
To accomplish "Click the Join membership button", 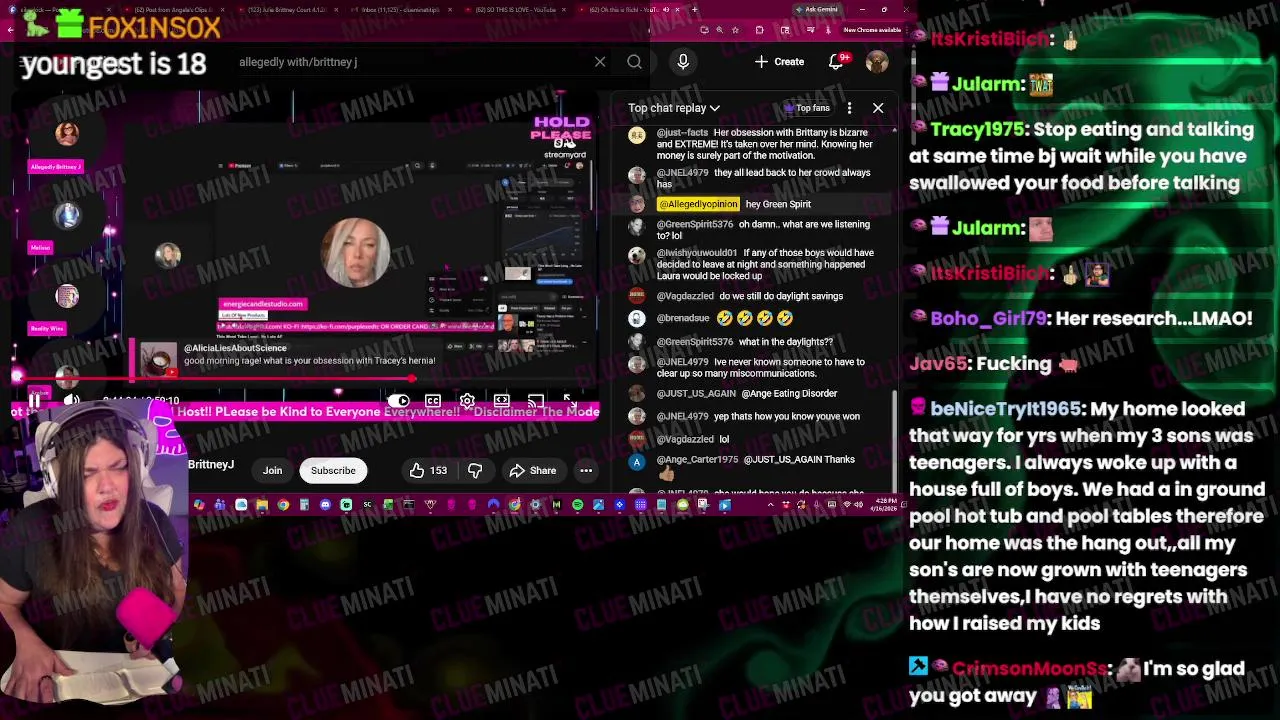I will click(x=272, y=470).
